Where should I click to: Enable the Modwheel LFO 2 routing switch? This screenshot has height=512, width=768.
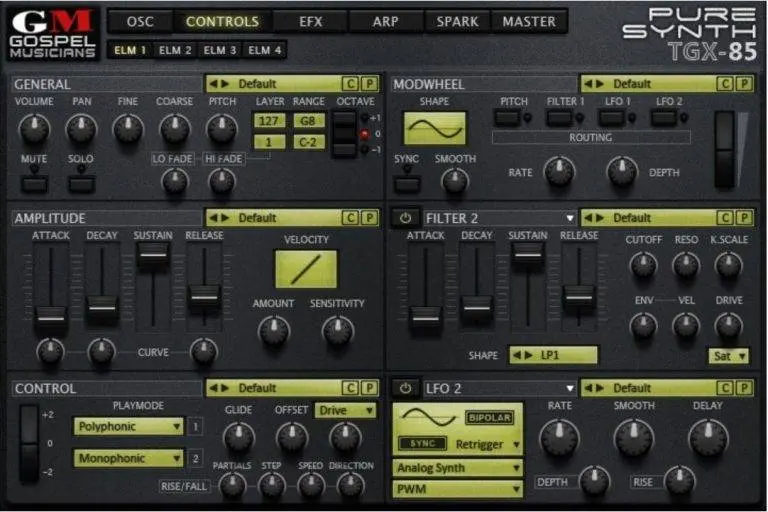664,118
